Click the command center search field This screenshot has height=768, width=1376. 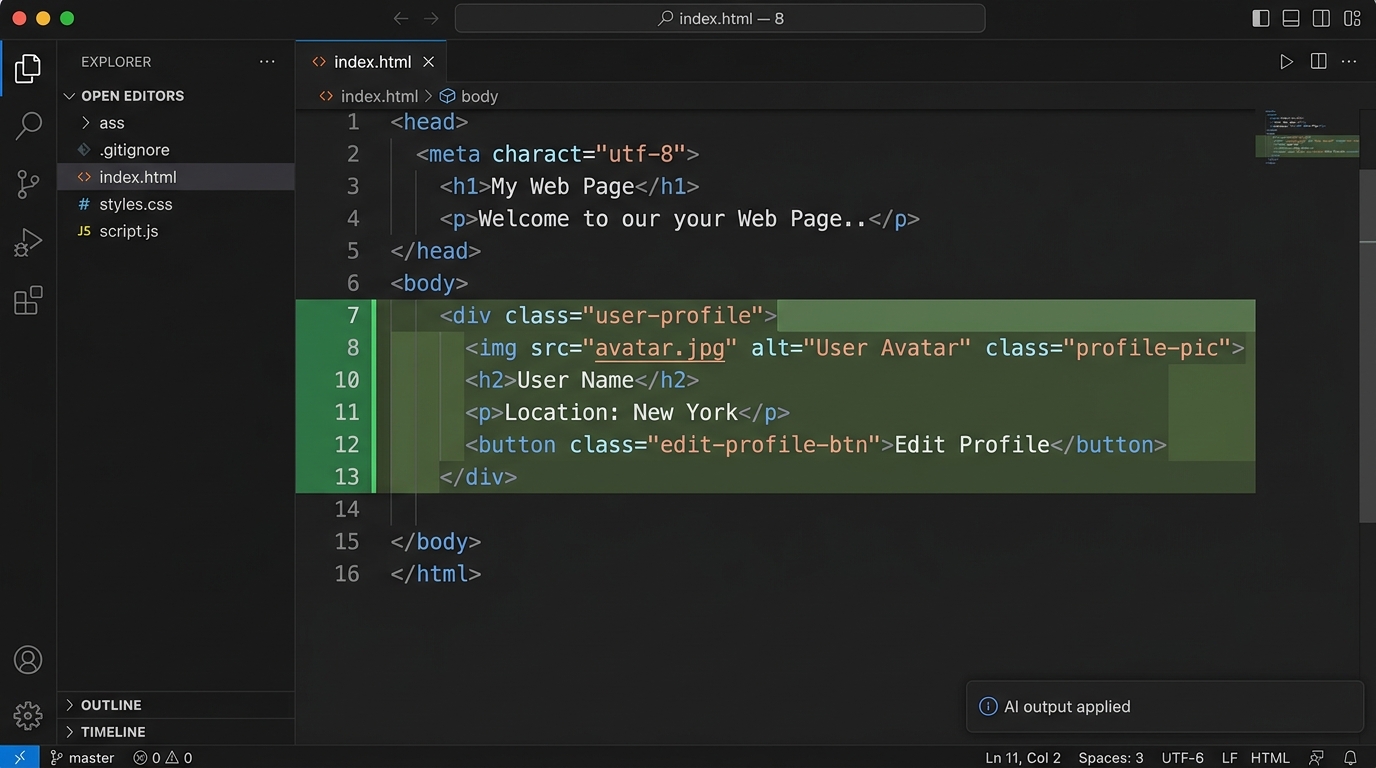[x=719, y=18]
